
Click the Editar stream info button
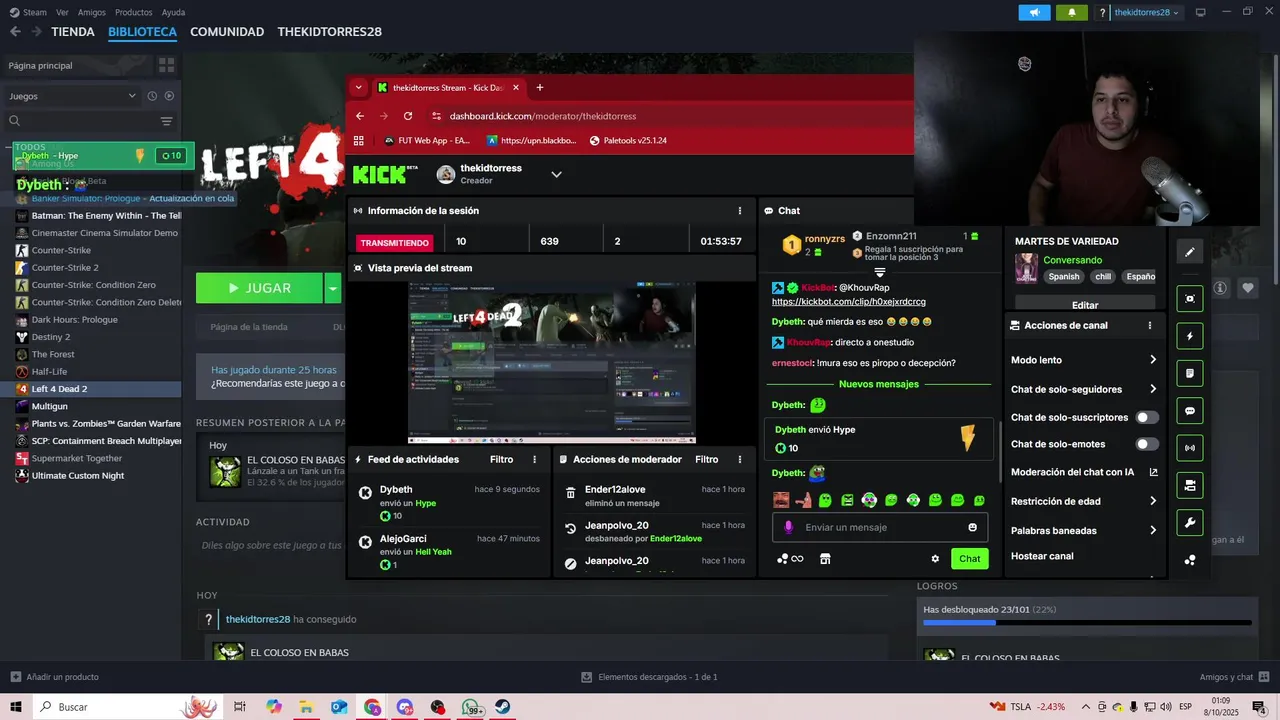[x=1085, y=305]
